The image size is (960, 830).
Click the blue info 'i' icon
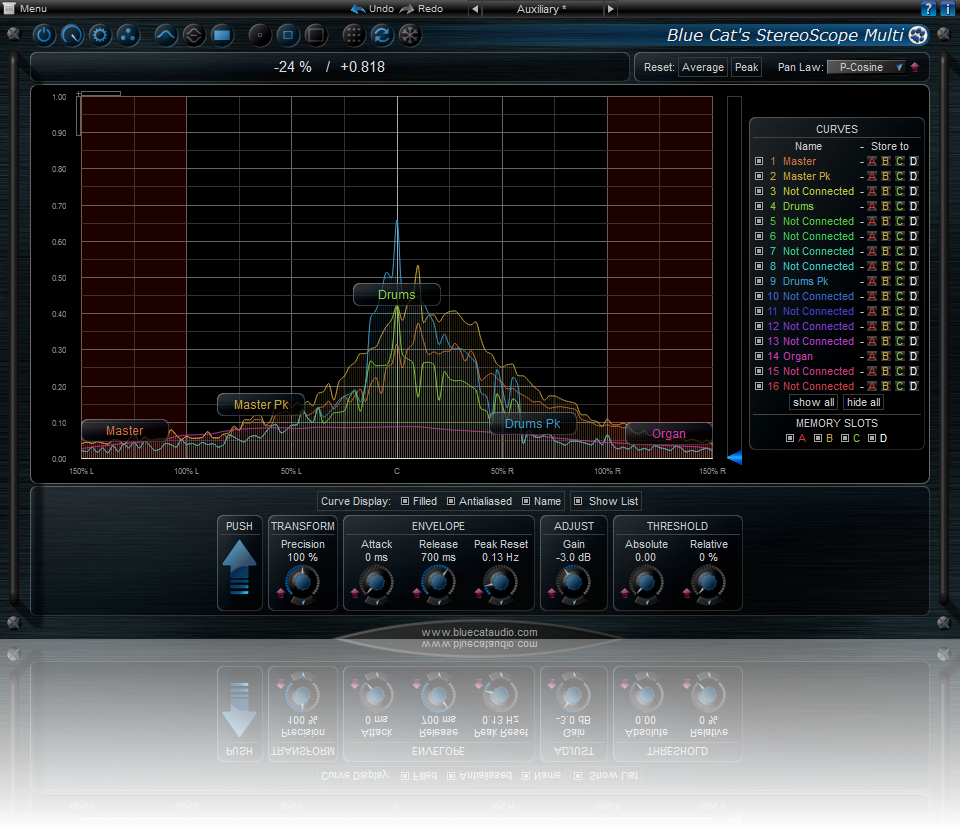[947, 9]
